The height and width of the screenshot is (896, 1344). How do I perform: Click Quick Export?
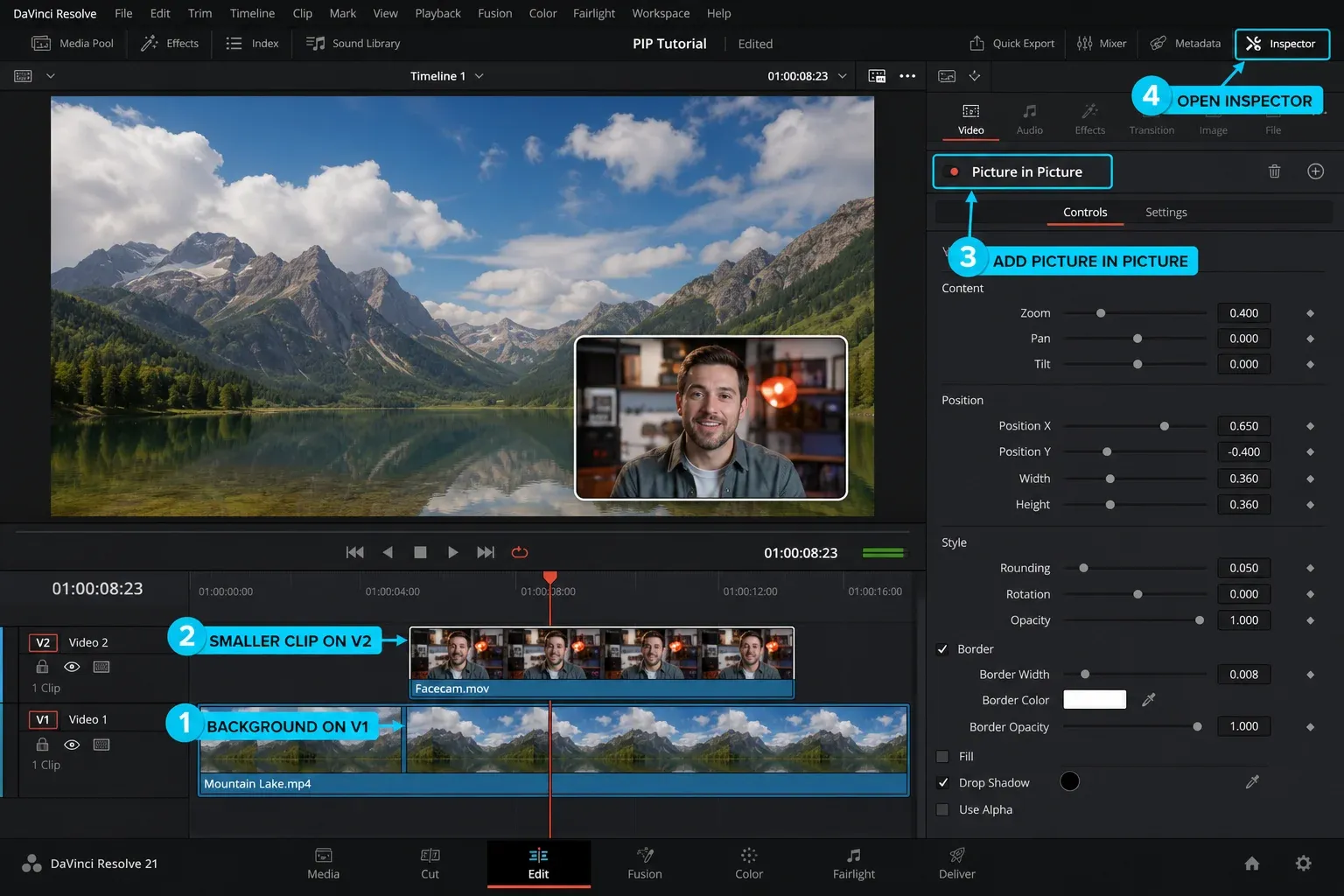(1011, 43)
